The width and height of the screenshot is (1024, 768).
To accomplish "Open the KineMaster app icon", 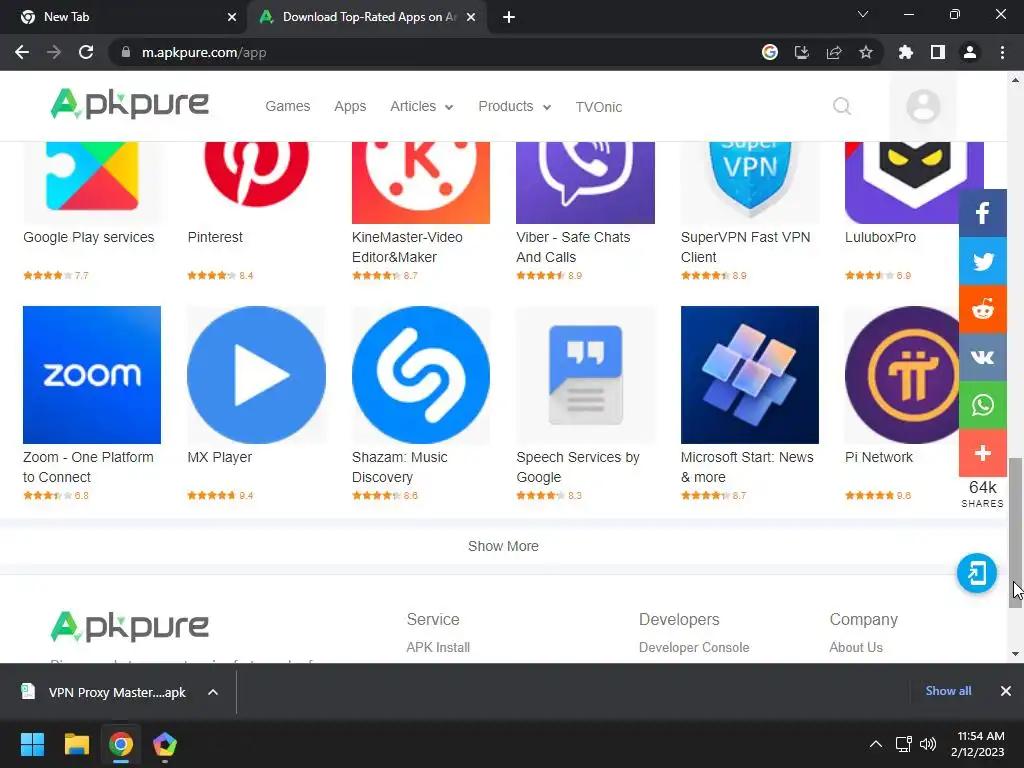I will pos(421,182).
